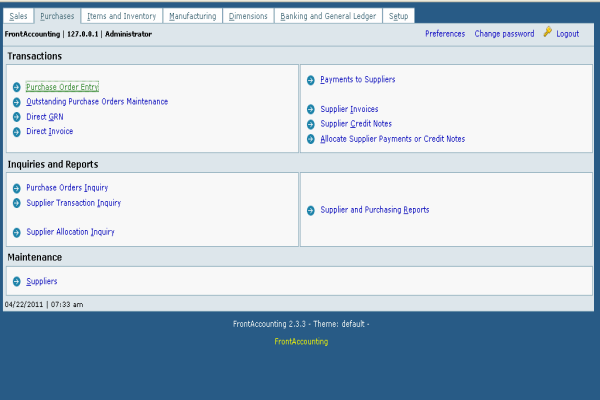Open Supplier and Purchasing Reports
Image resolution: width=600 pixels, height=400 pixels.
pos(375,210)
